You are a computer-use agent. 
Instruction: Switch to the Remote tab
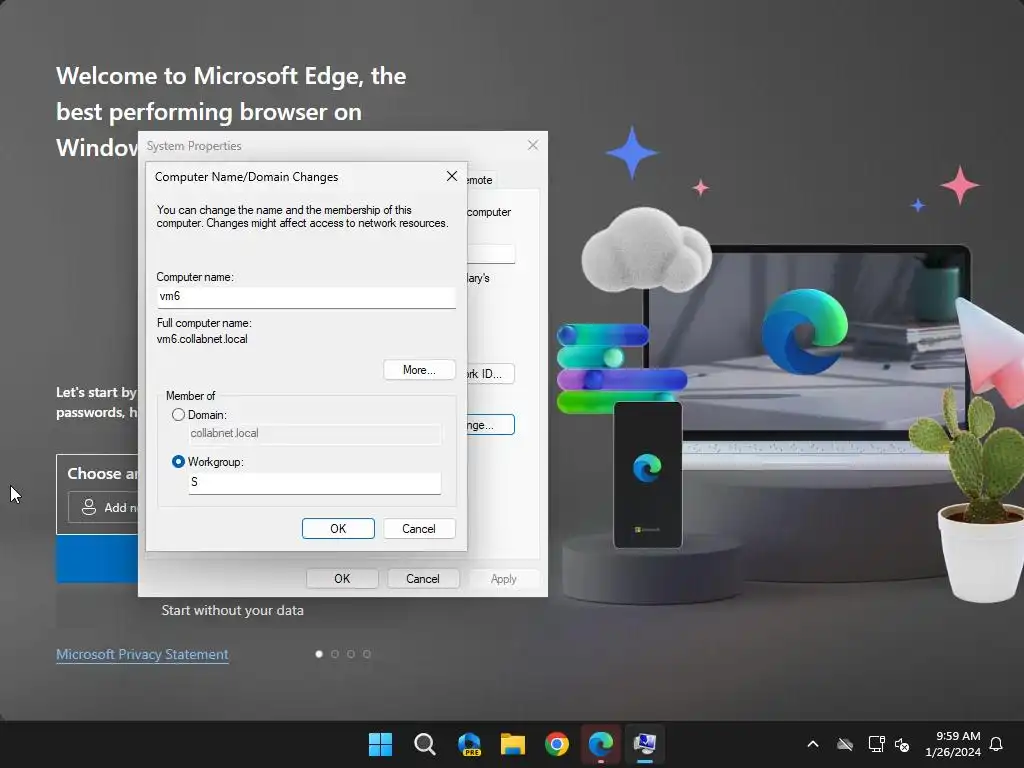(x=481, y=180)
